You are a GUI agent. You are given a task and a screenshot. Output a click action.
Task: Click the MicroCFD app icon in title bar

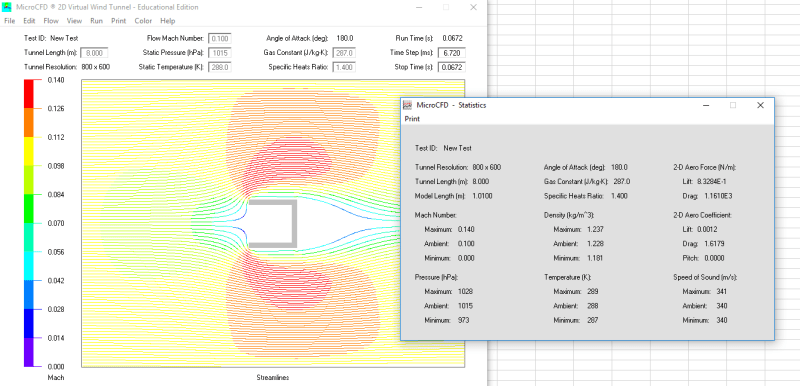(x=7, y=7)
